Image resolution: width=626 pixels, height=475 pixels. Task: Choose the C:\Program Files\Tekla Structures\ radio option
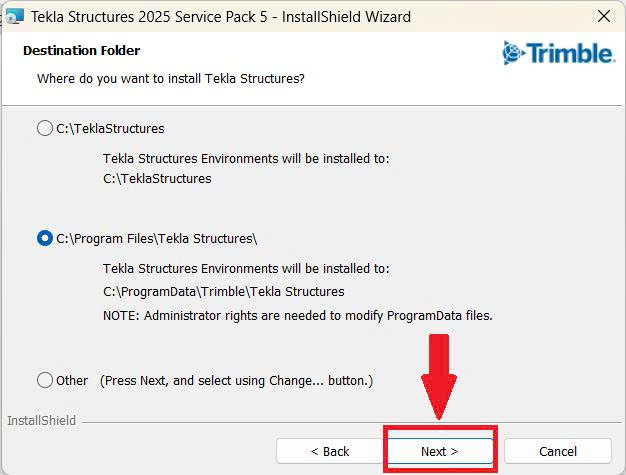click(x=45, y=238)
